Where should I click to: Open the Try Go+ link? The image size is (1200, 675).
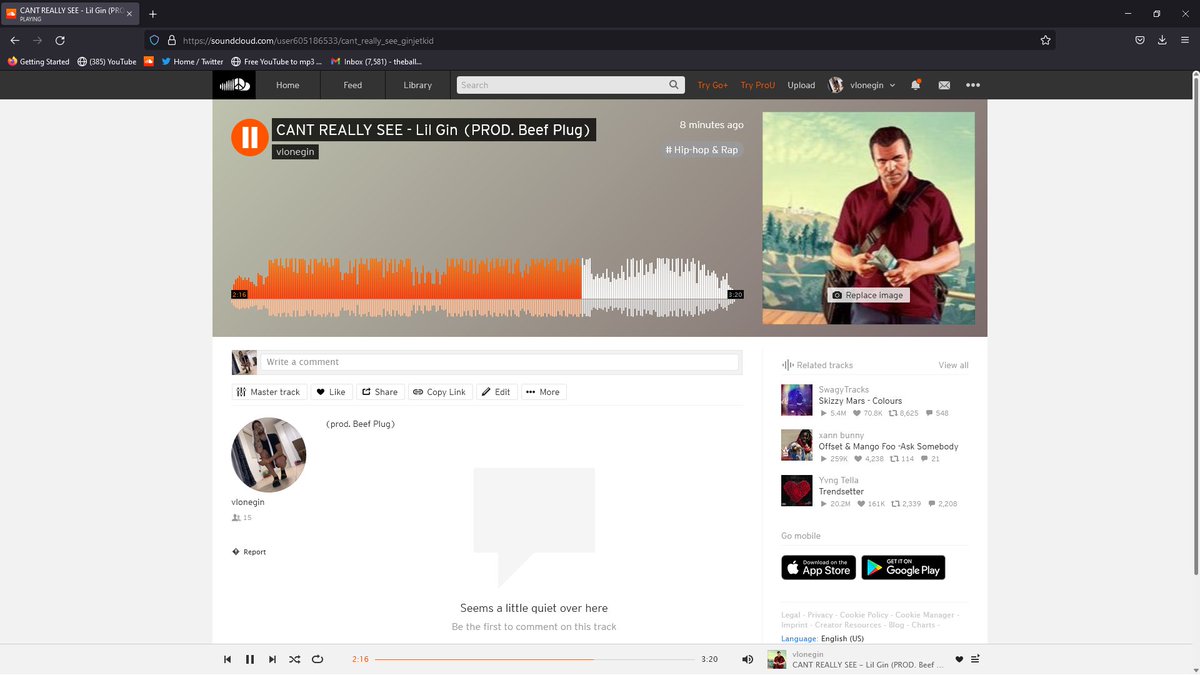tap(713, 85)
